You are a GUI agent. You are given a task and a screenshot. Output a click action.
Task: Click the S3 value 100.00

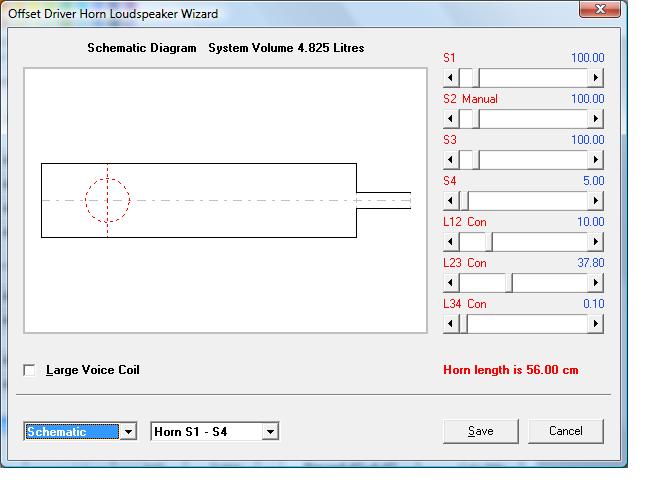588,140
